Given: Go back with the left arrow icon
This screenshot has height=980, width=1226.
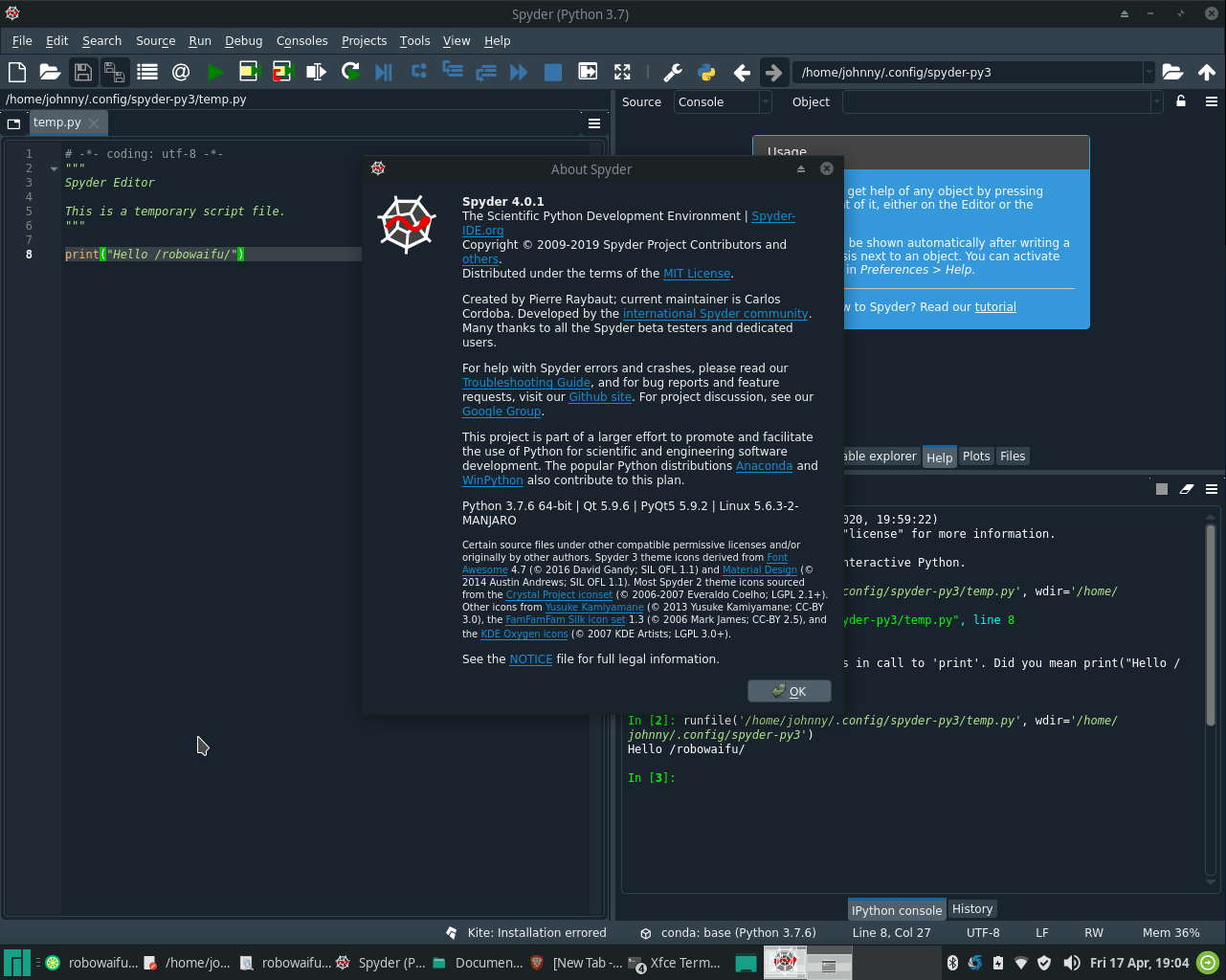Looking at the screenshot, I should [x=742, y=72].
